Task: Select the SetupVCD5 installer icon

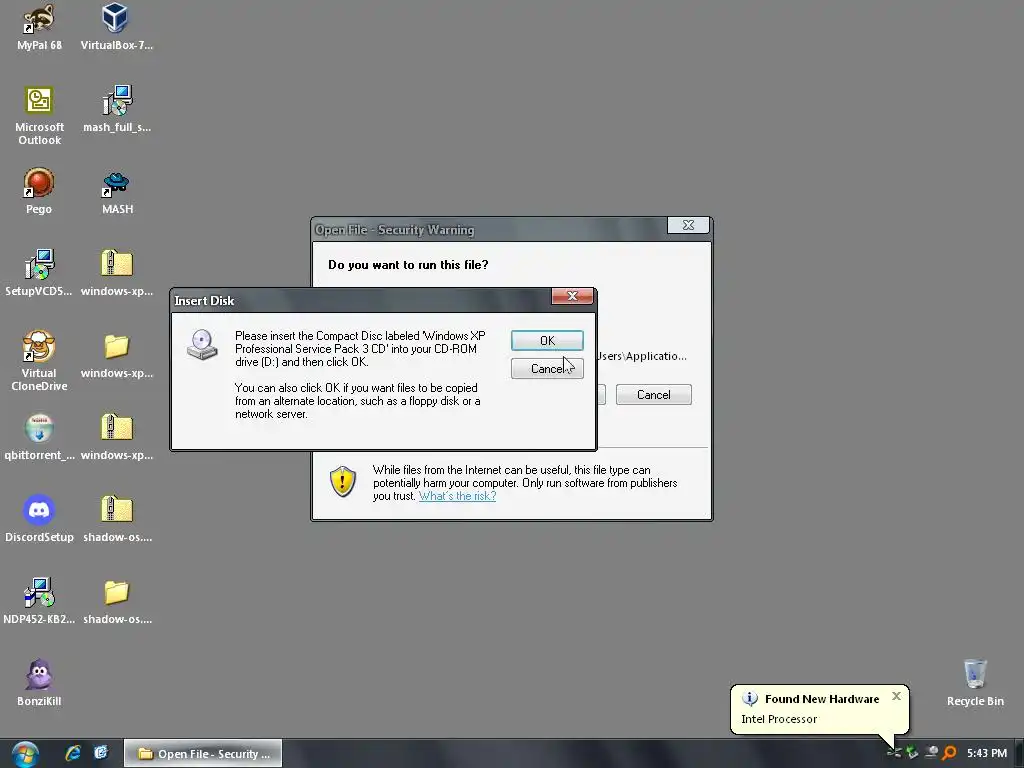Action: pos(39,273)
